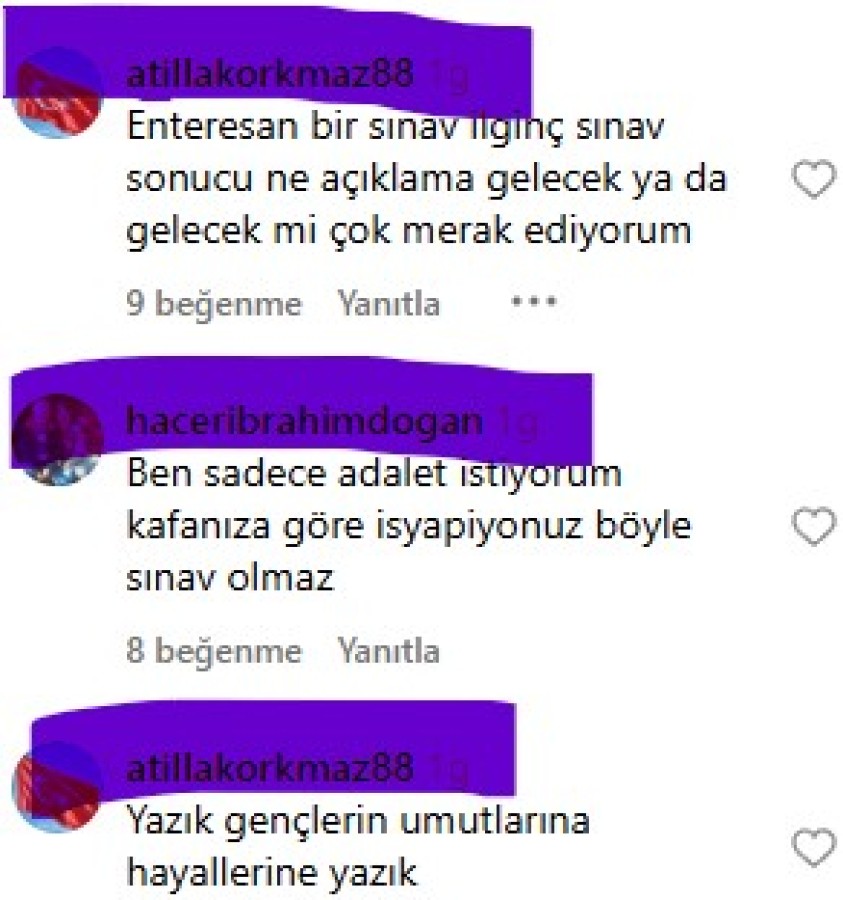Like the "Yazık gençlerin umutlarına" comment heart
Screen dimensions: 843x900
pos(814,847)
